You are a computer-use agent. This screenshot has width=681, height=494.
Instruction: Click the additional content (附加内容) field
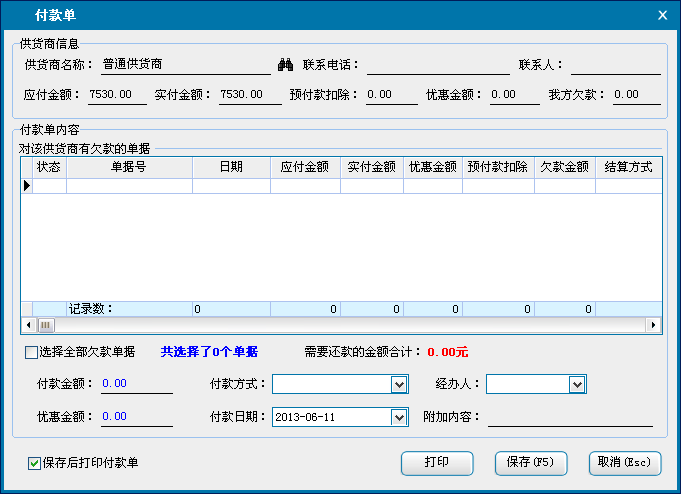tap(569, 417)
